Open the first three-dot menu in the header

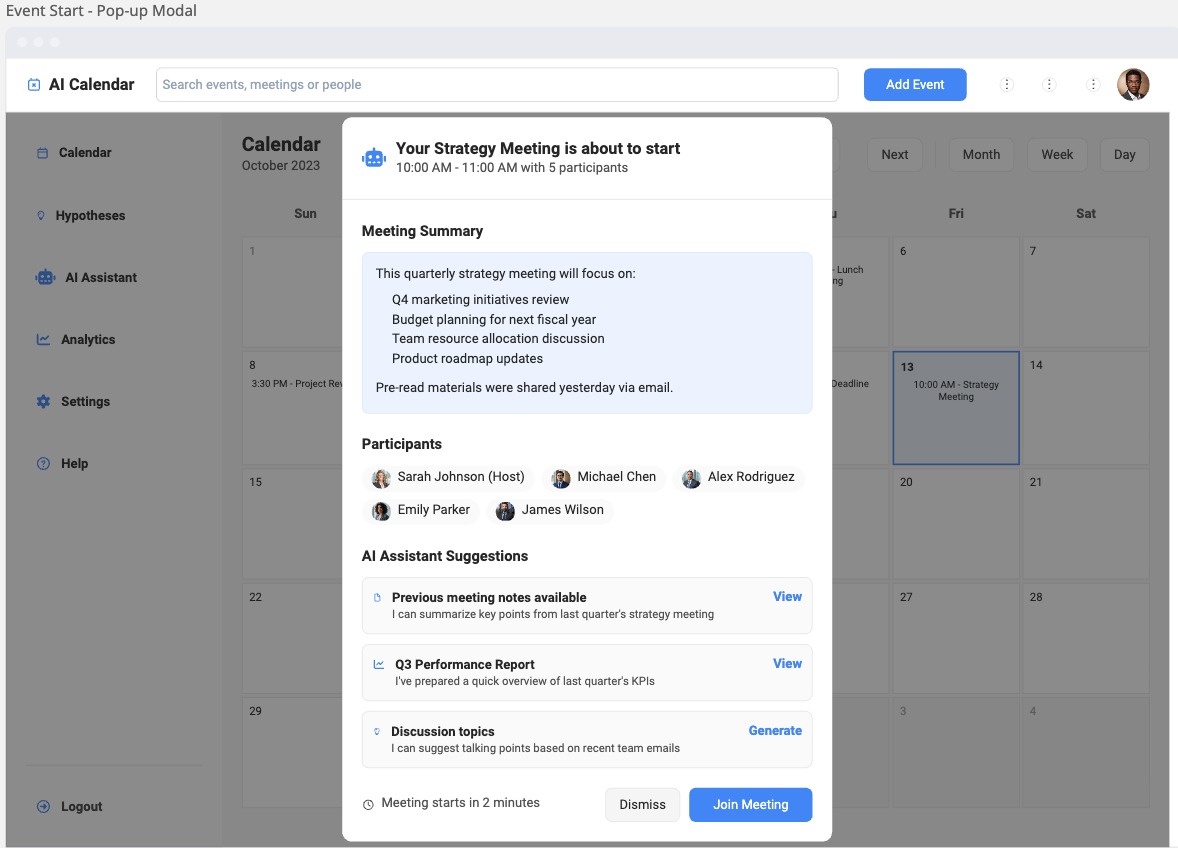[1006, 85]
